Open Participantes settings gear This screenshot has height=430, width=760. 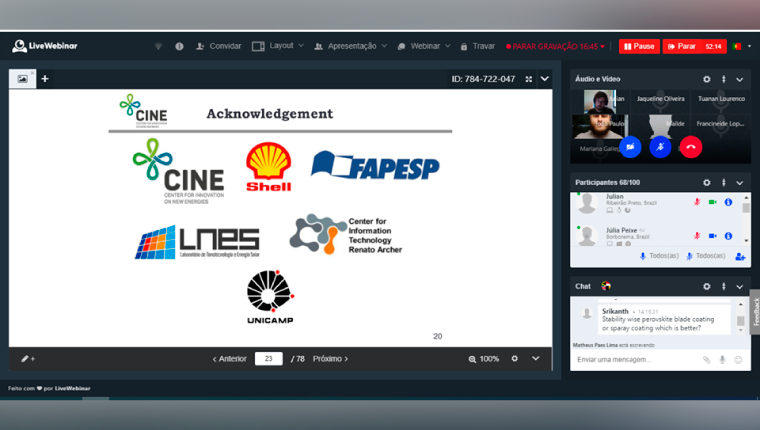(707, 182)
